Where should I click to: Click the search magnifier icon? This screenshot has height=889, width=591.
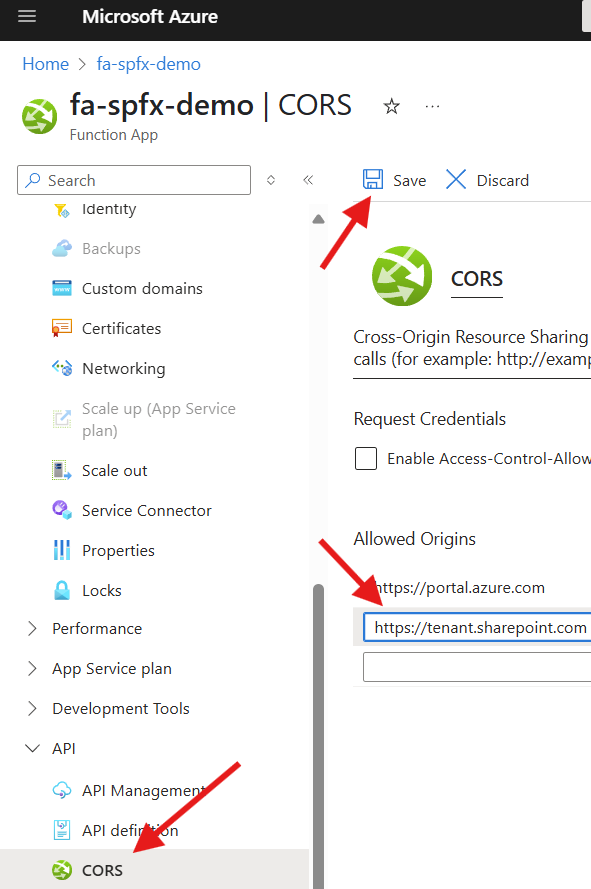(33, 180)
